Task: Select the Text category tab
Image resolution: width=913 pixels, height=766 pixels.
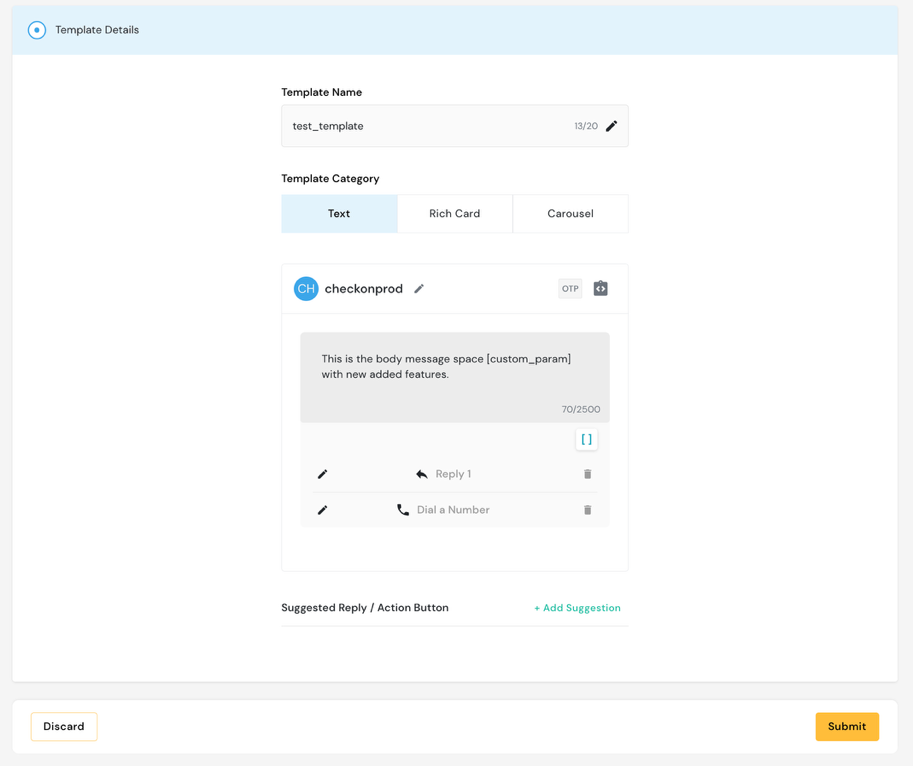Action: tap(339, 214)
